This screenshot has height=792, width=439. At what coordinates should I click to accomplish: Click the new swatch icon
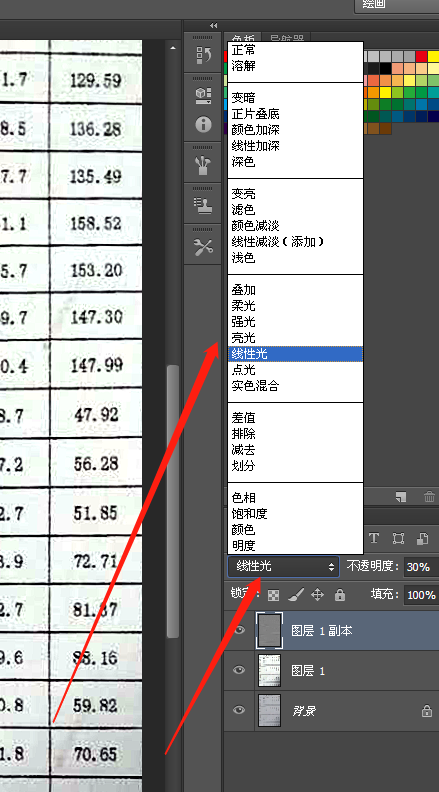(401, 497)
